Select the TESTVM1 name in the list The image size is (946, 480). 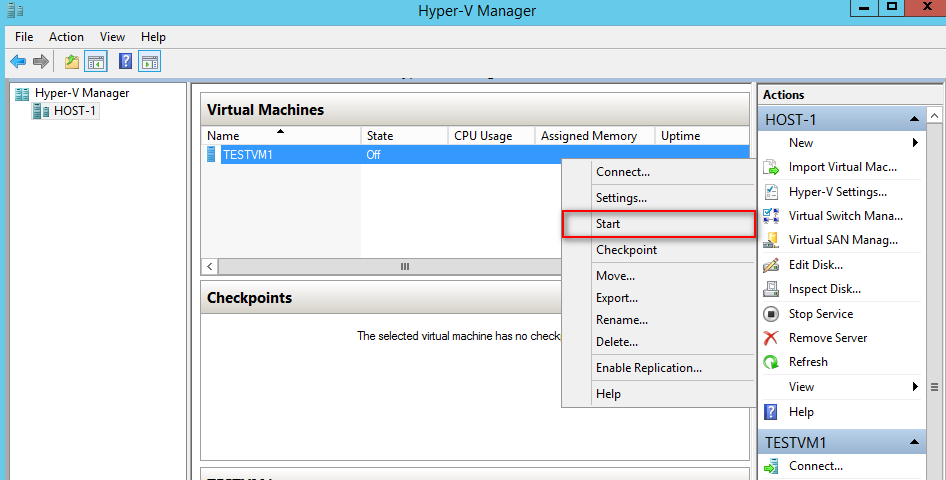click(x=248, y=154)
